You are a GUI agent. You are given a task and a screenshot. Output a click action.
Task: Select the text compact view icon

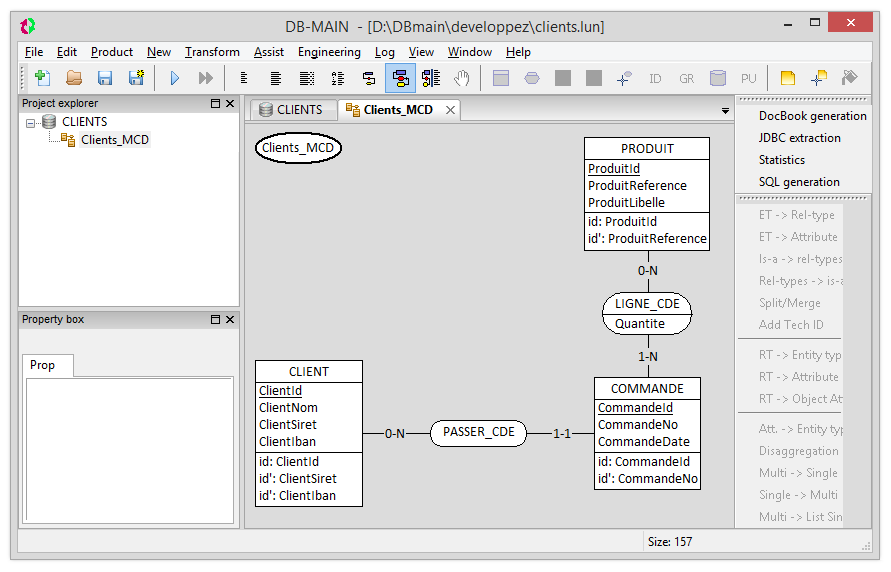point(244,78)
